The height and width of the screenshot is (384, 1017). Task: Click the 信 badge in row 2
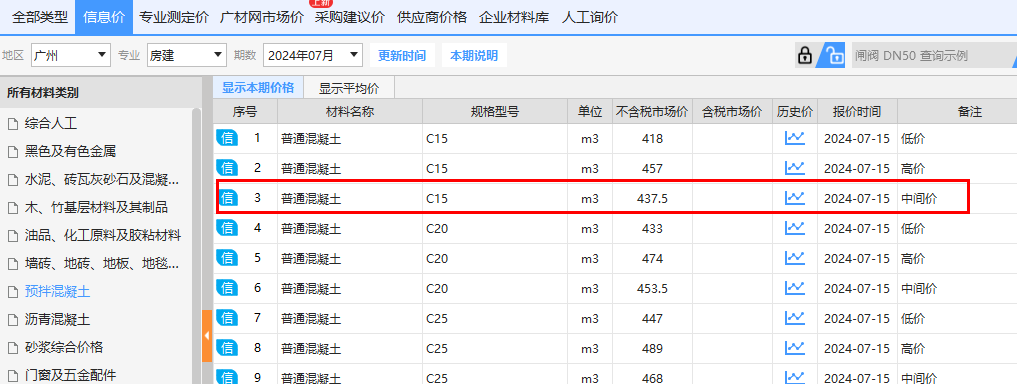pyautogui.click(x=227, y=168)
